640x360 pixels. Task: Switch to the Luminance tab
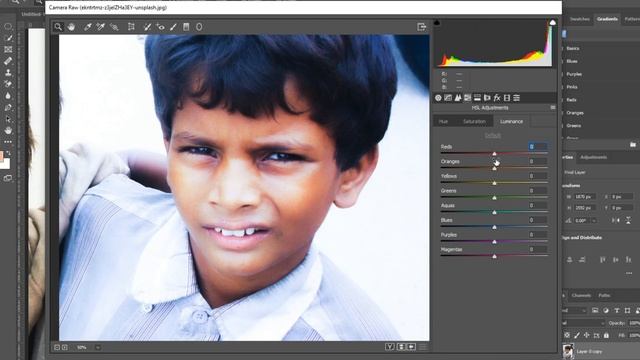click(511, 122)
